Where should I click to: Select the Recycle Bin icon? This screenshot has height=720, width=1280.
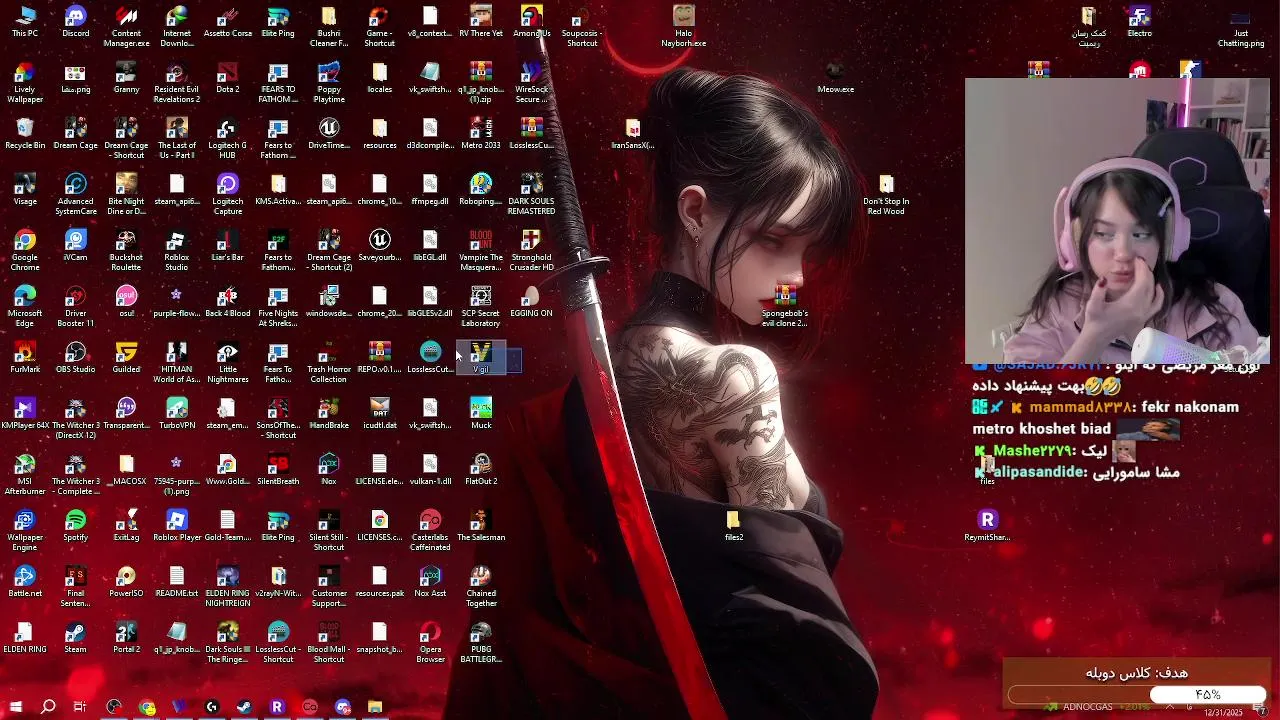(x=25, y=134)
